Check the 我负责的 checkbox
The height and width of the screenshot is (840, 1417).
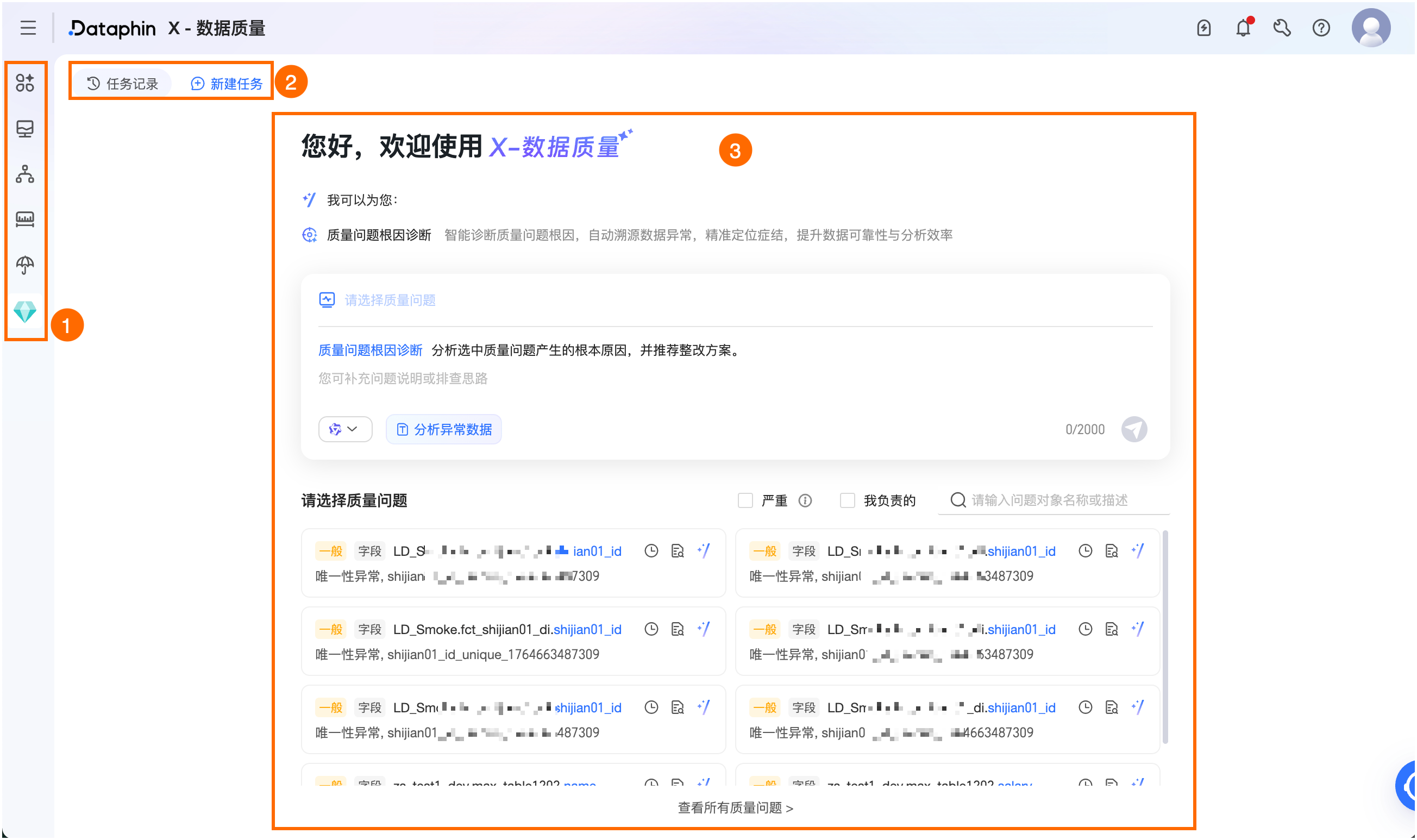(847, 500)
